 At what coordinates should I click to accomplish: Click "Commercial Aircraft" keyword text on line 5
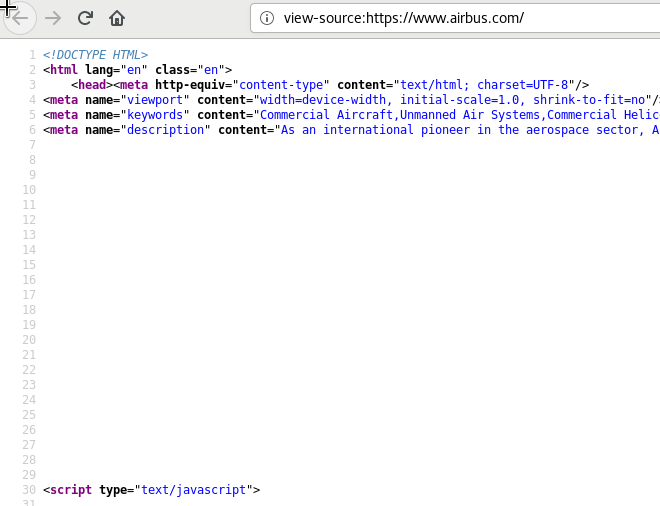pyautogui.click(x=326, y=115)
